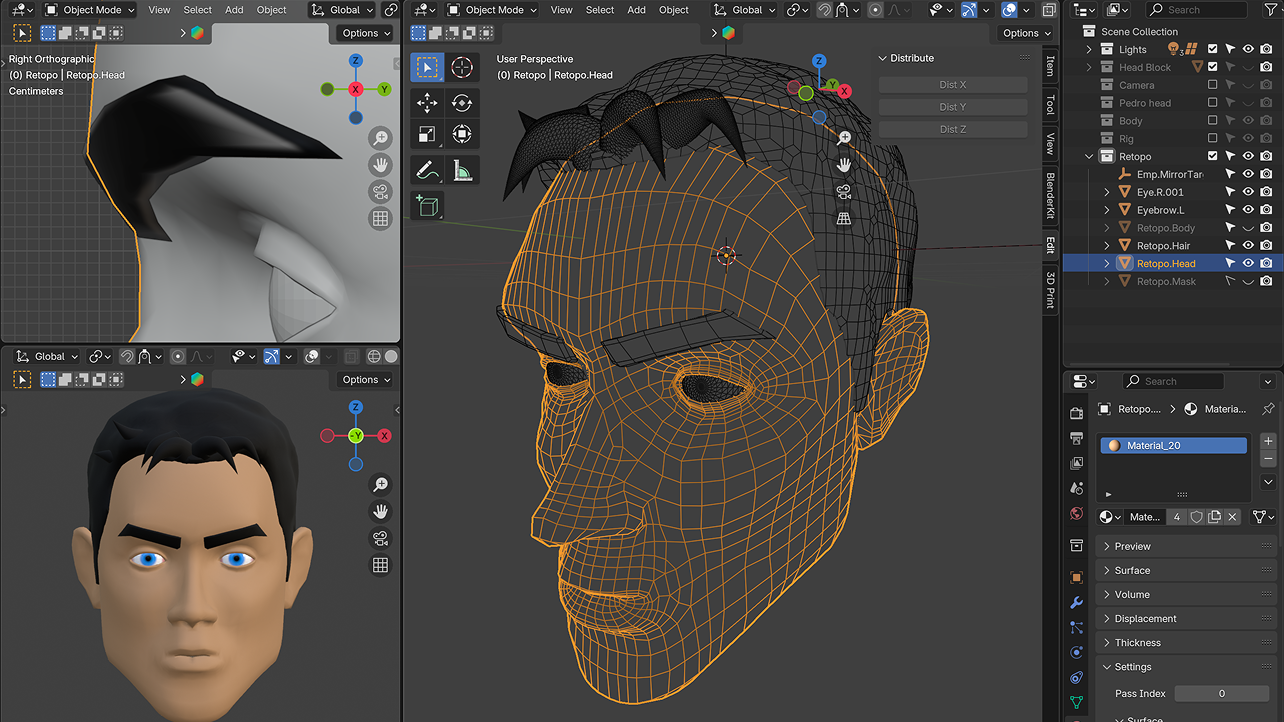Open the Add menu in center viewport header
Viewport: 1284px width, 722px height.
636,10
